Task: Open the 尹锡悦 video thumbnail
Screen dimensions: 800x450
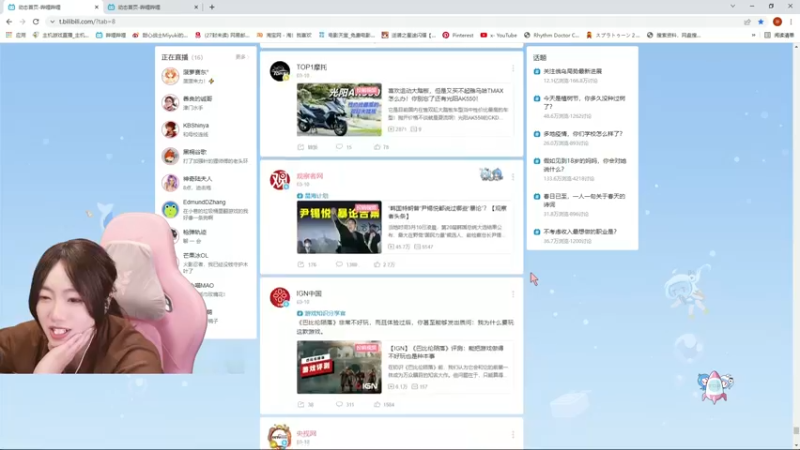Action: 339,227
